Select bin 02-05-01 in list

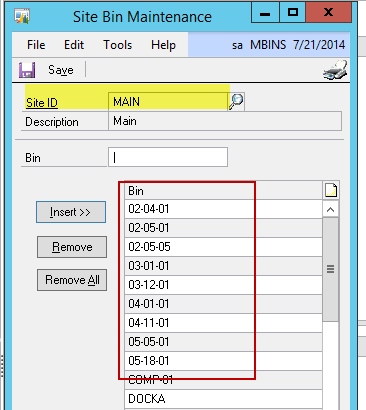click(224, 228)
